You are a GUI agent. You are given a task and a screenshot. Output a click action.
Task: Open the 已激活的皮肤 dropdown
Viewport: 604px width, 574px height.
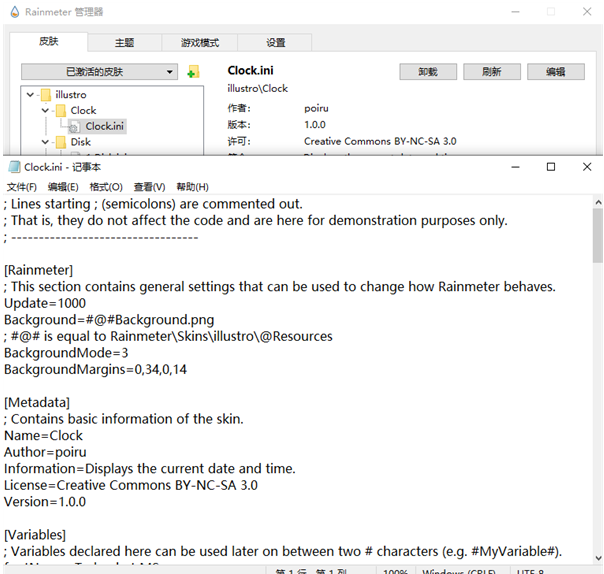point(99,72)
